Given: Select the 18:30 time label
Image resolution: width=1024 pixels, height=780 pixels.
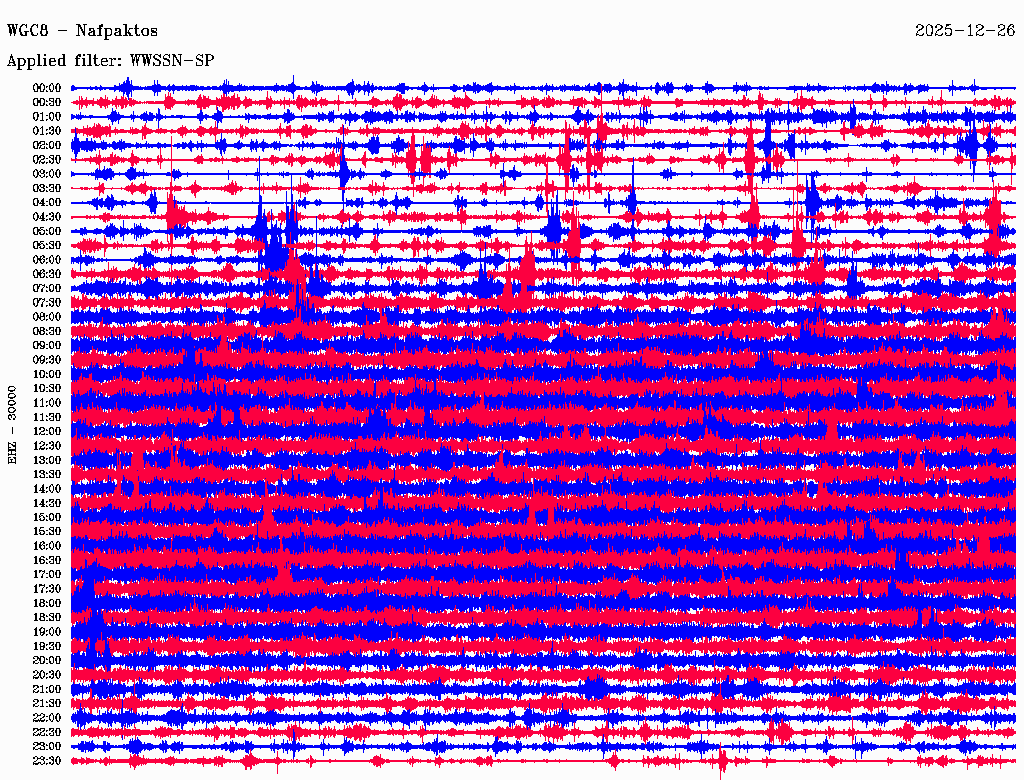Looking at the screenshot, I should pos(47,617).
